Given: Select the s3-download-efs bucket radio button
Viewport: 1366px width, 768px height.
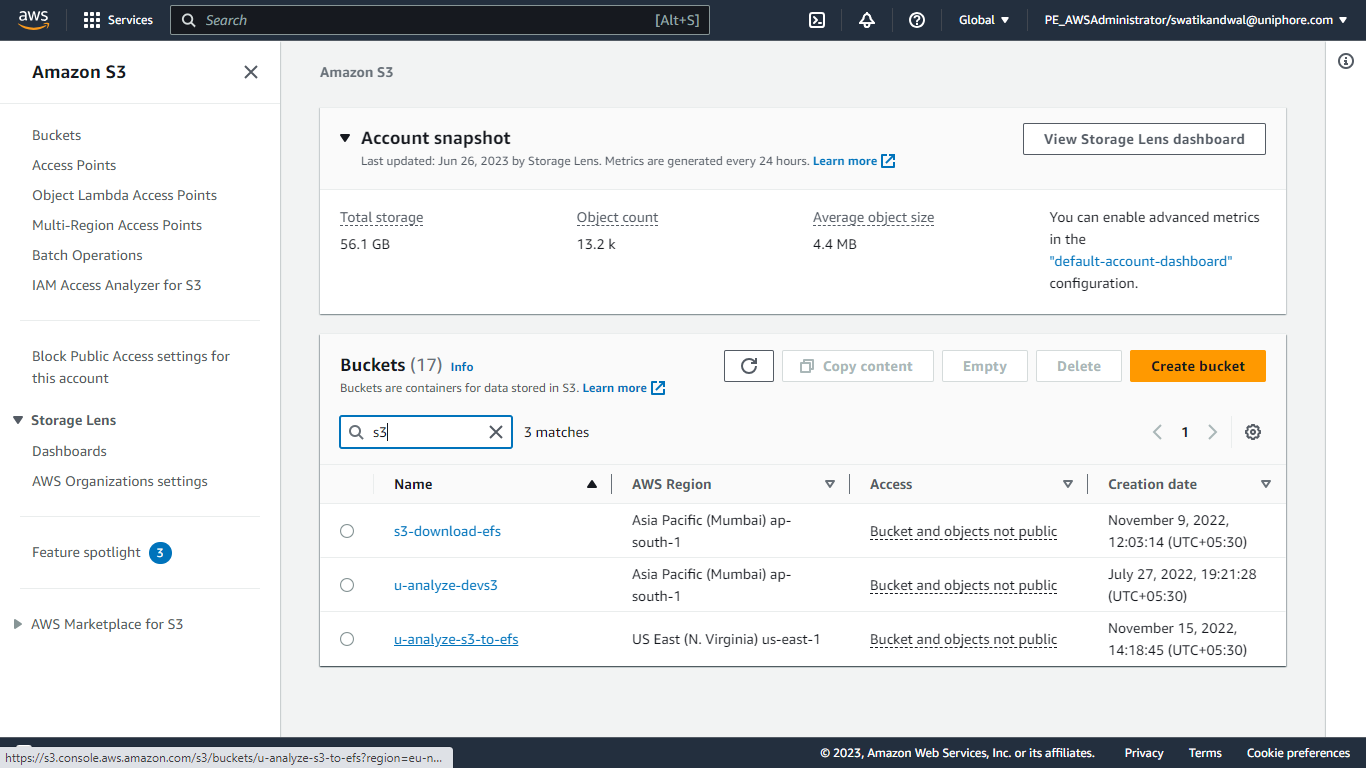Looking at the screenshot, I should [347, 531].
